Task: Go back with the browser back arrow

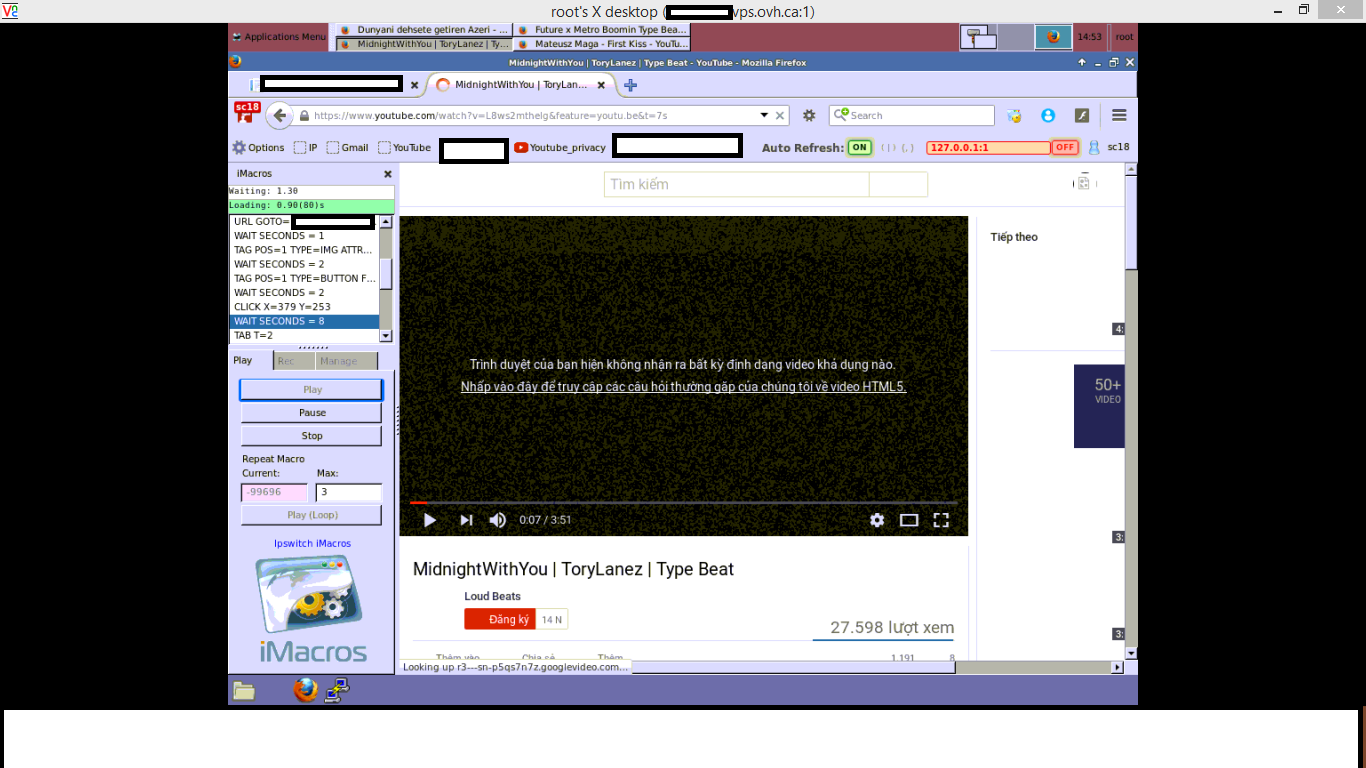Action: (280, 115)
